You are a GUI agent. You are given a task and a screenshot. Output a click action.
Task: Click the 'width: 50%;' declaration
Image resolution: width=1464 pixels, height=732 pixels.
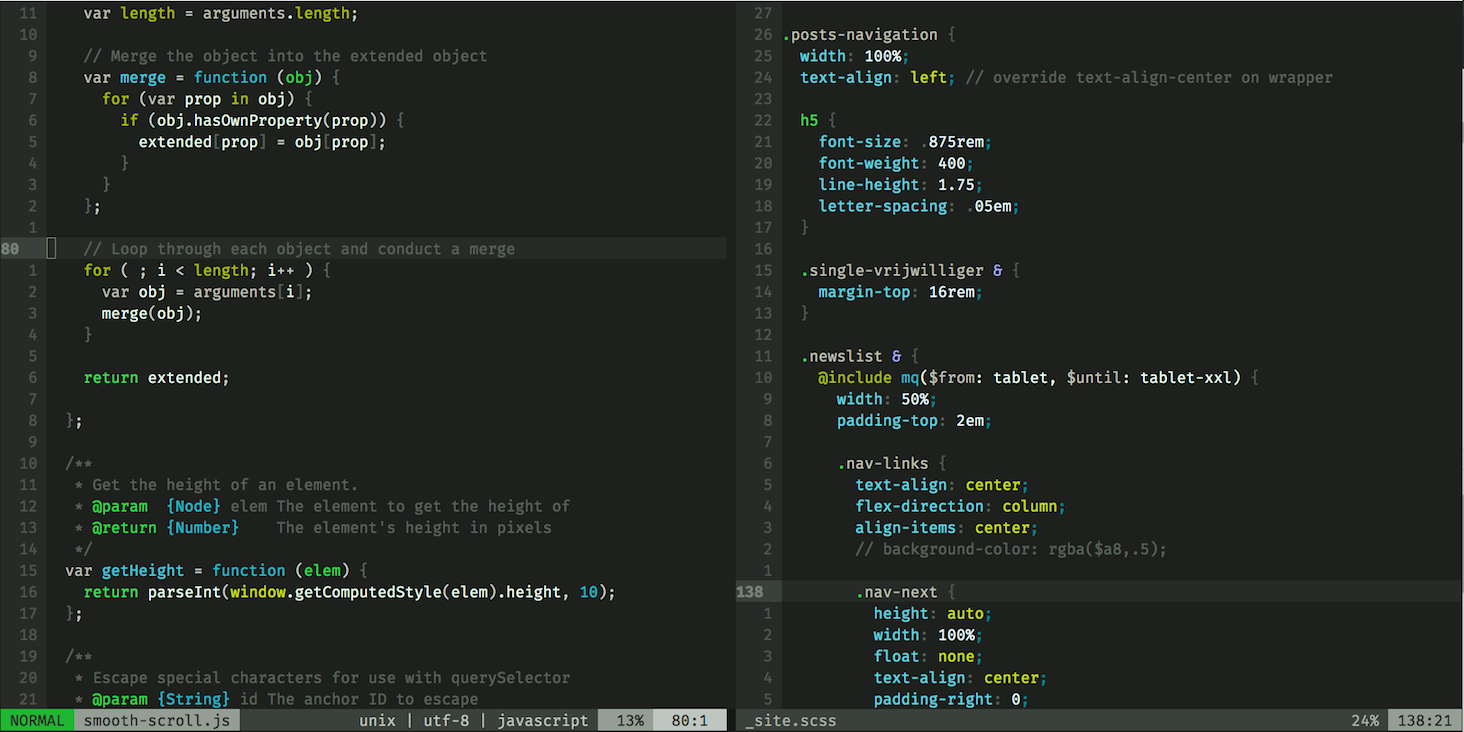pos(887,399)
